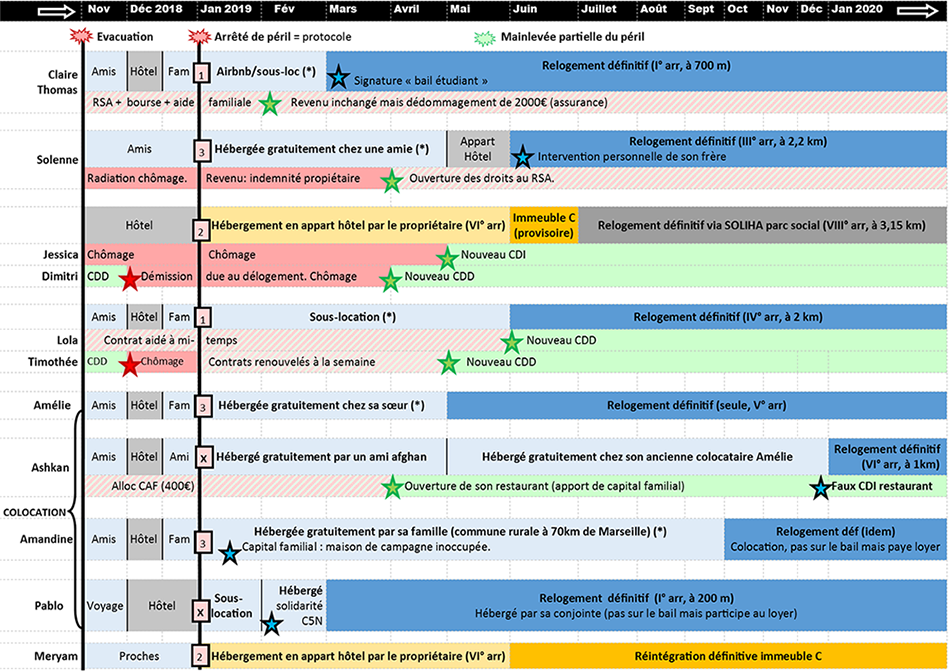Click the red Evacuation burst marker in legend
Image resolution: width=950 pixels, height=672 pixels.
tap(82, 38)
